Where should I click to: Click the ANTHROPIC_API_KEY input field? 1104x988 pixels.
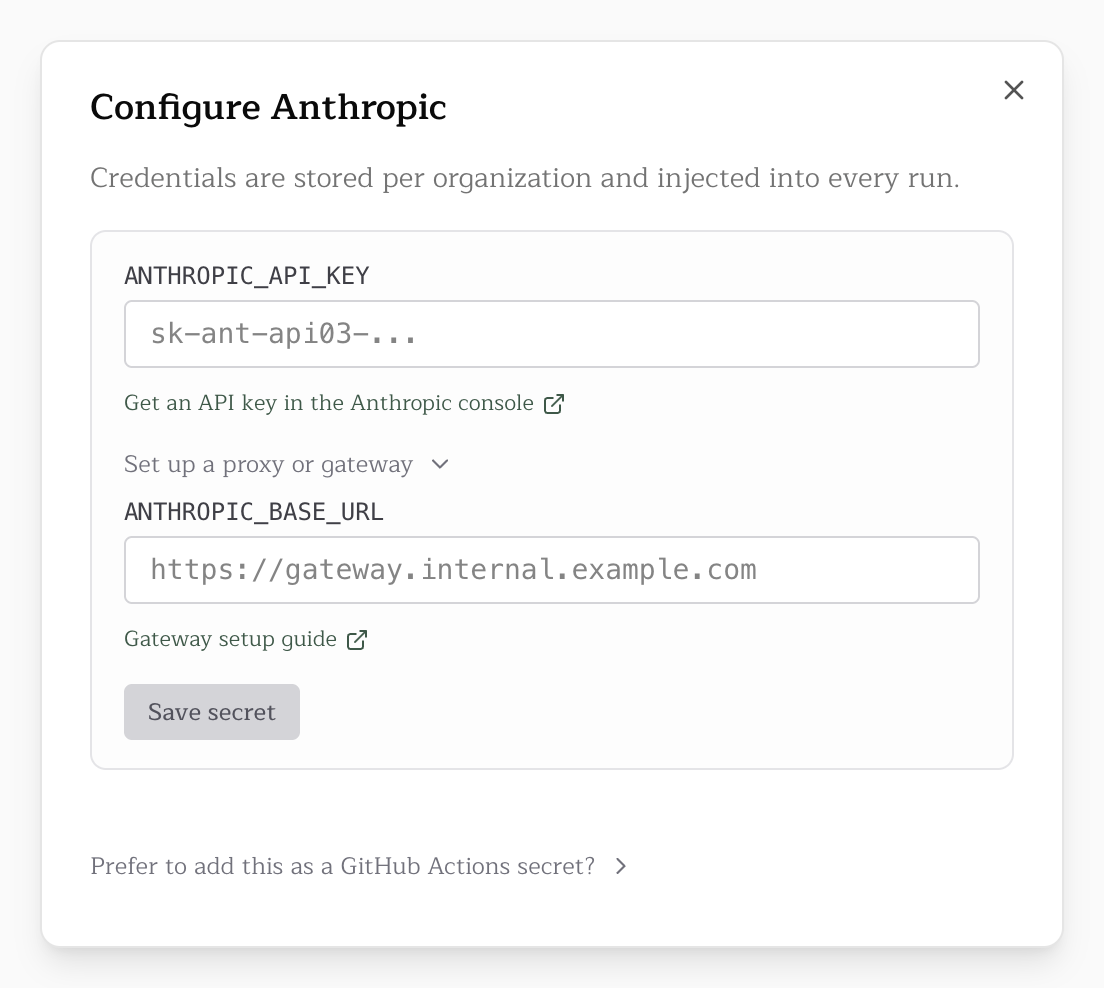[x=551, y=334]
